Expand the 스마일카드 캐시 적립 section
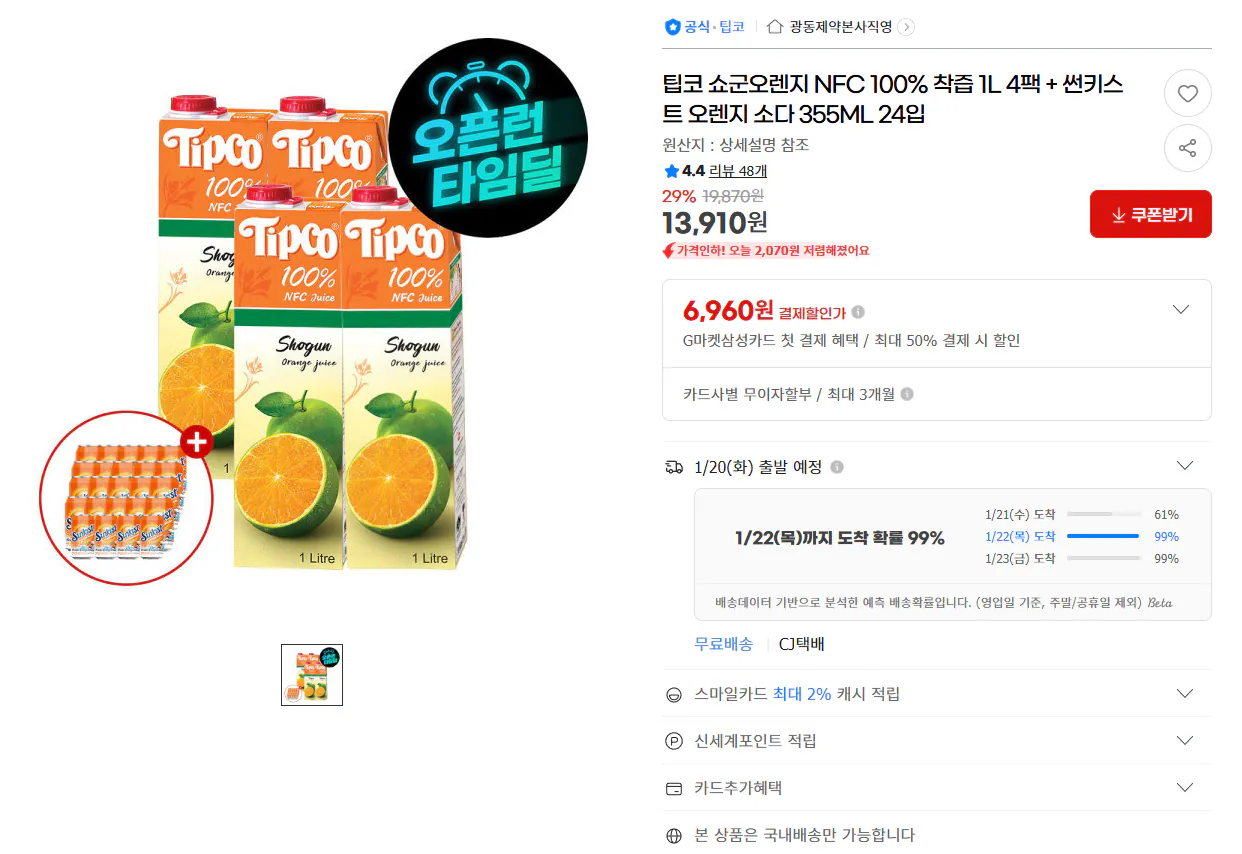 point(1184,693)
